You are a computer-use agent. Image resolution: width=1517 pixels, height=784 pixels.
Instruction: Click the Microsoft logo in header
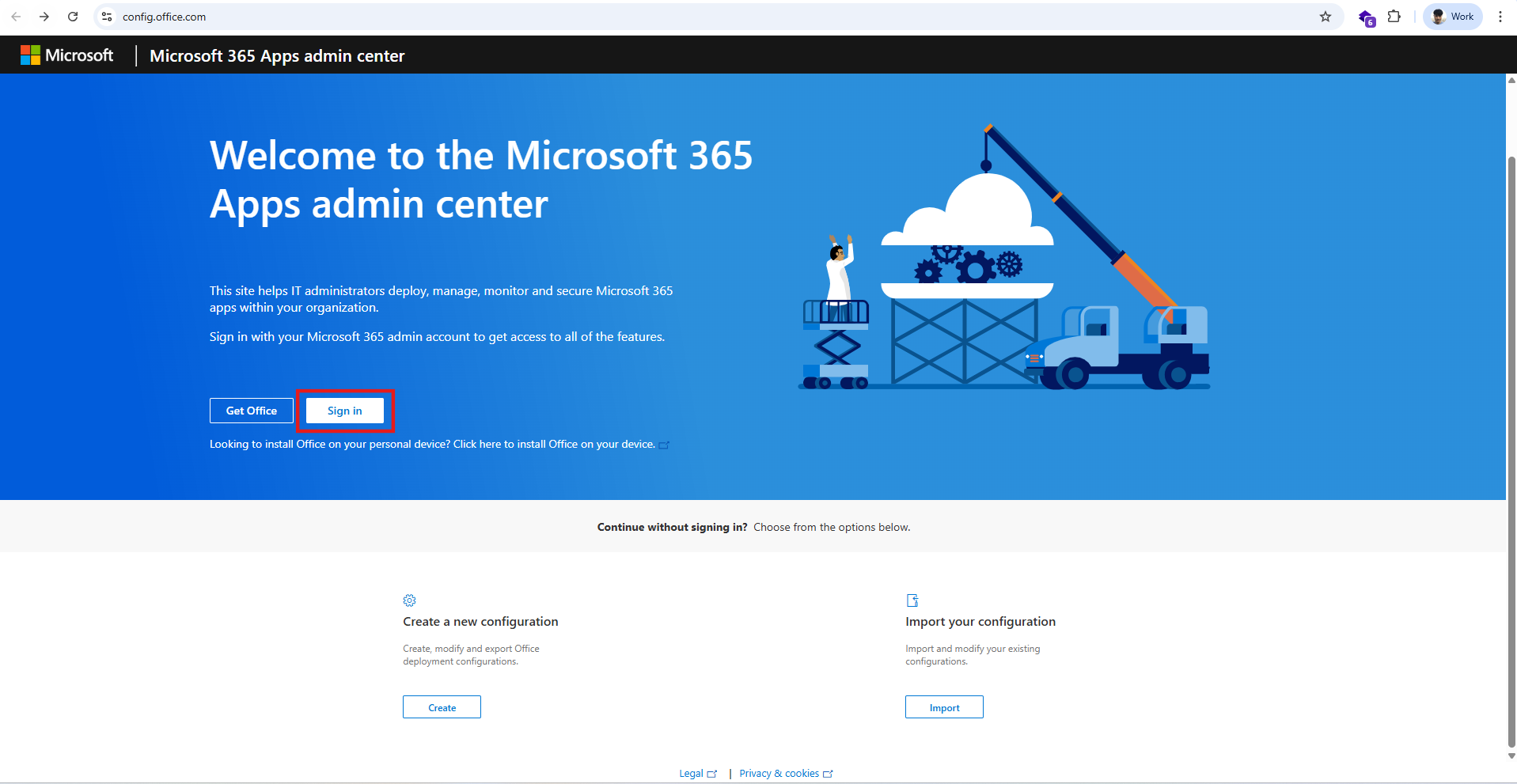(x=66, y=55)
